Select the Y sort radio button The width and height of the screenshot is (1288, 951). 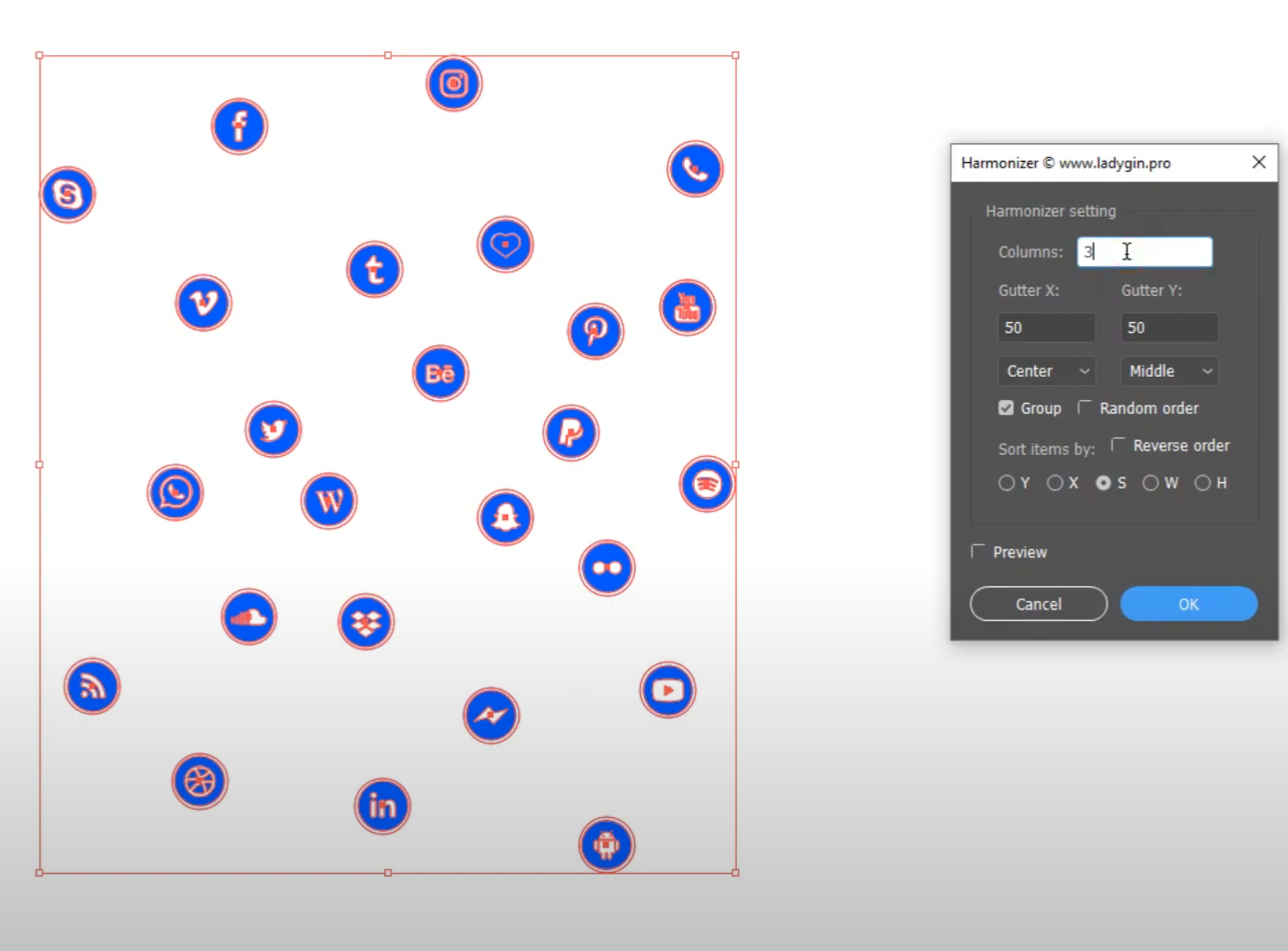(1006, 483)
